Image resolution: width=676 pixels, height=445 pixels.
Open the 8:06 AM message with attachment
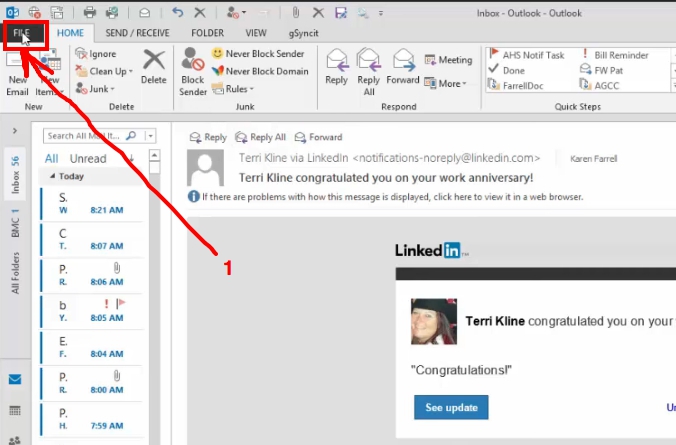point(92,276)
